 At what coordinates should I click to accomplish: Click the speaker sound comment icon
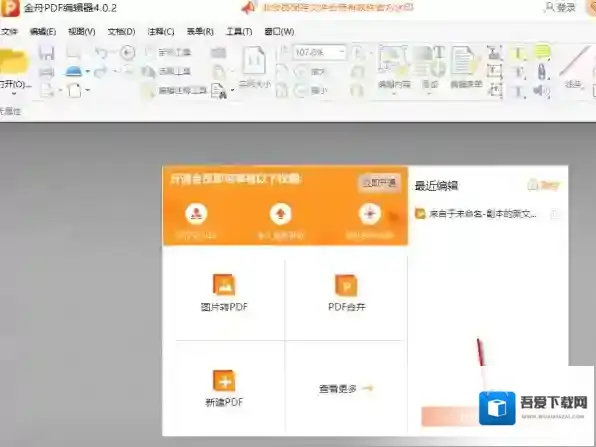542,91
